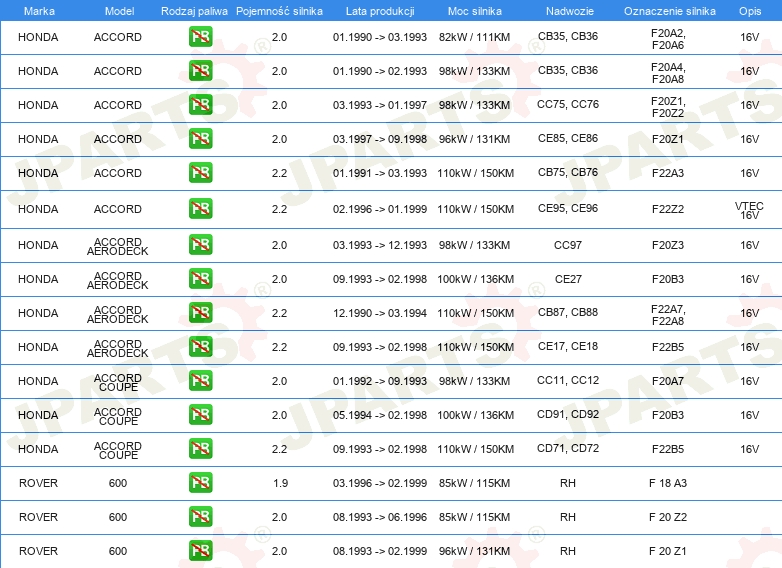This screenshot has width=782, height=568.
Task: Click the date range 03.1993 -> 12.1993
Action: point(380,245)
